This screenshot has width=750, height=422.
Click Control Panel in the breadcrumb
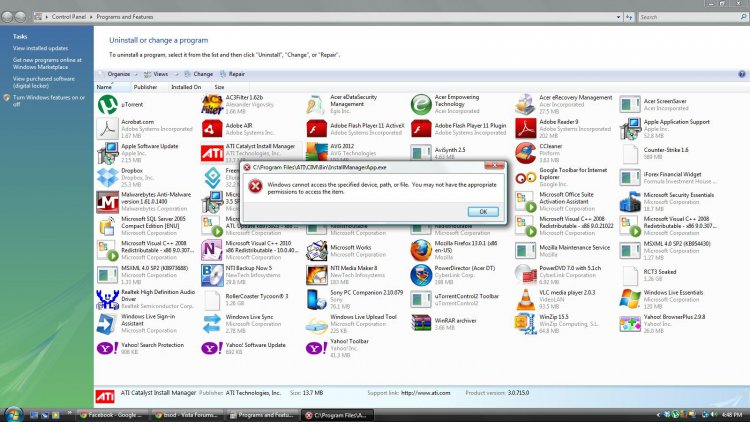pyautogui.click(x=69, y=17)
